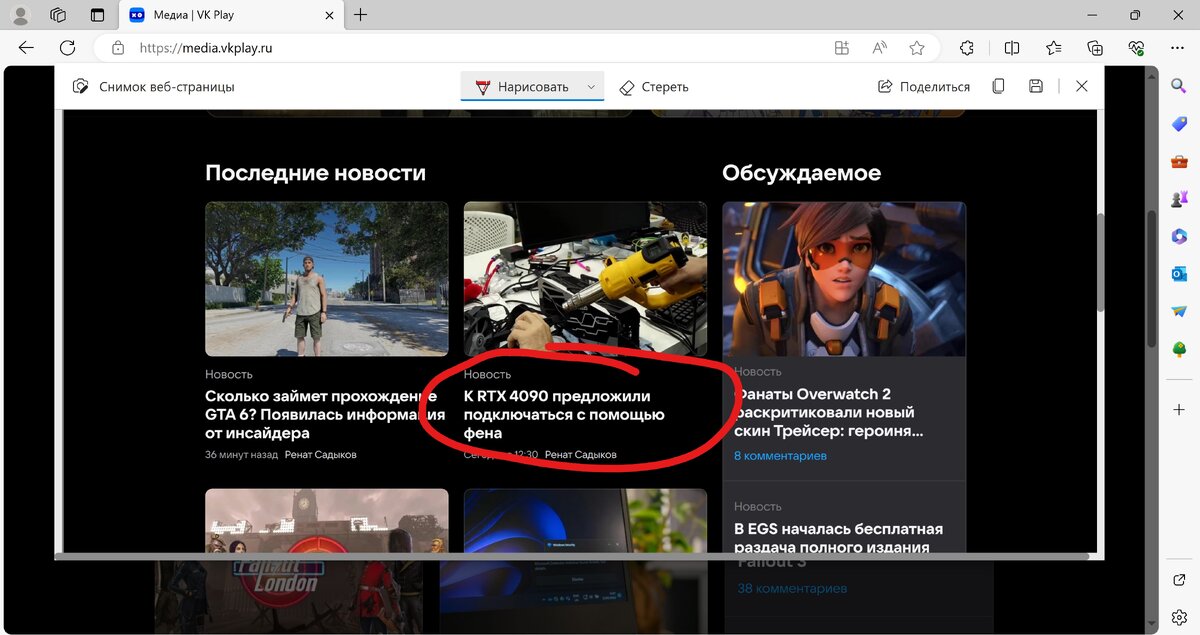Open the split screen icon in toolbar

pos(1011,47)
